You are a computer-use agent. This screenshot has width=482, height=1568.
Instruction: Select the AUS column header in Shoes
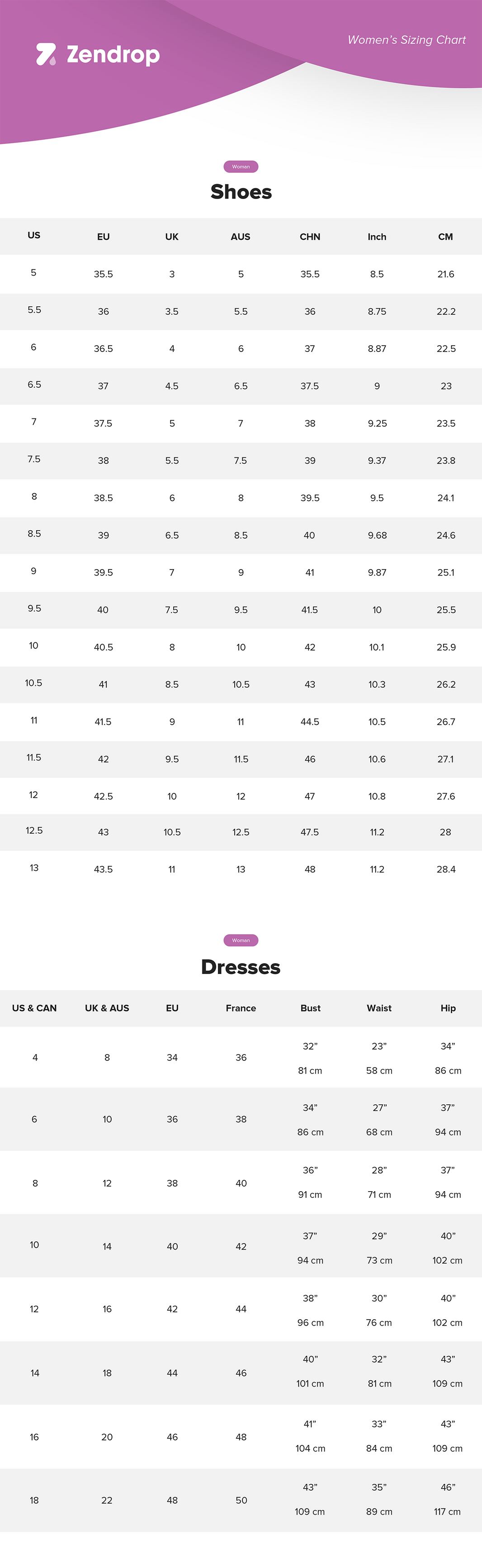coord(241,237)
